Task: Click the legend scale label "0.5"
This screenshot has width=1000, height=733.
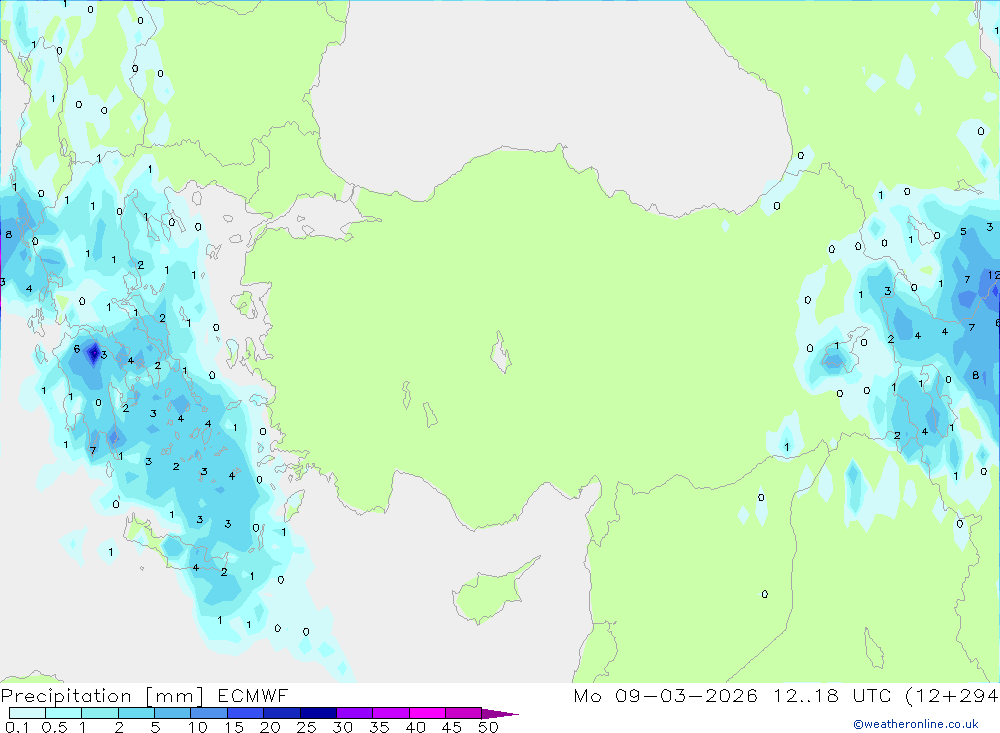Action: coord(54,727)
